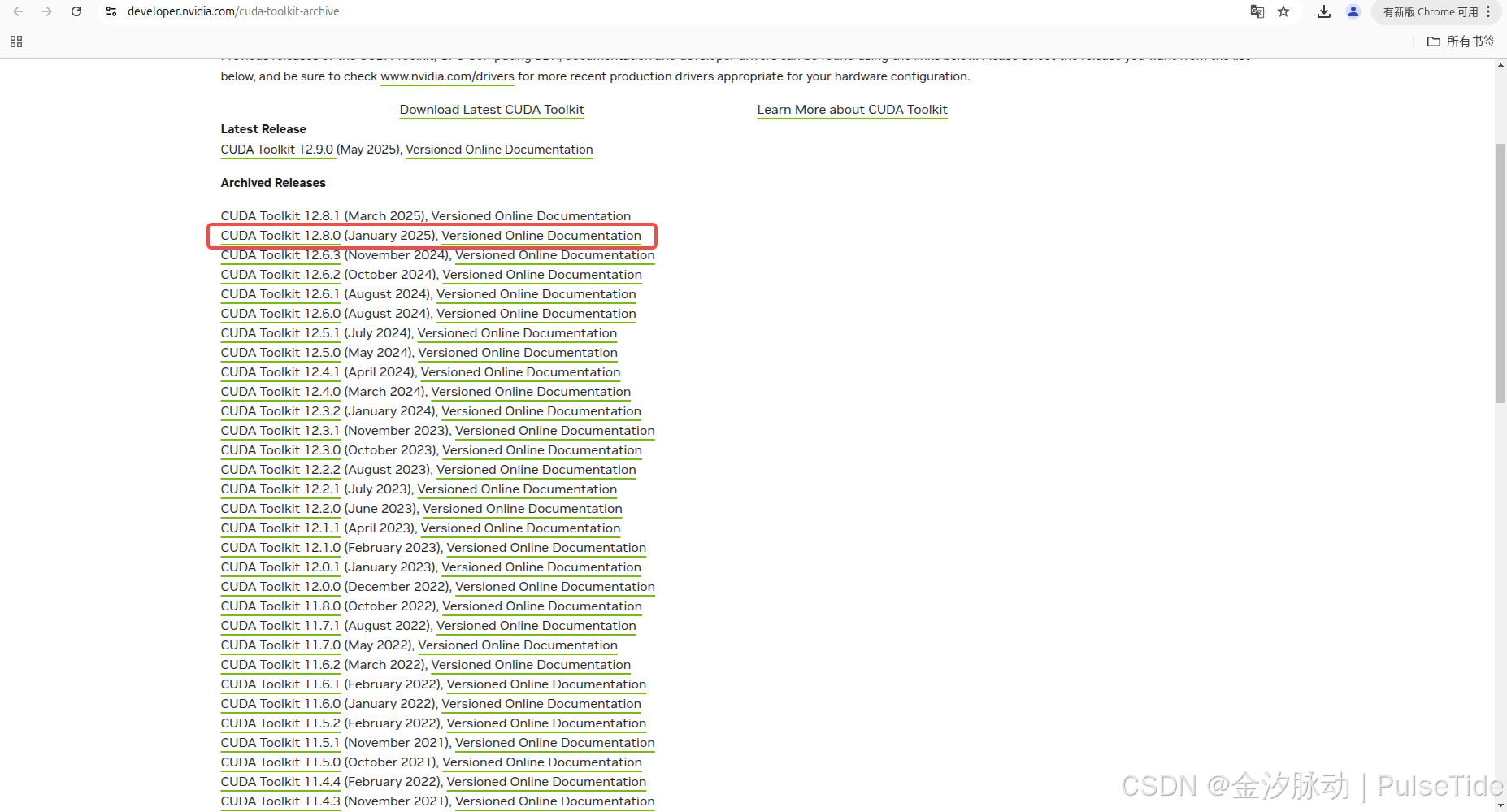The width and height of the screenshot is (1507, 812).
Task: Open CUDA Toolkit 12.6.0 link
Action: [x=280, y=314]
